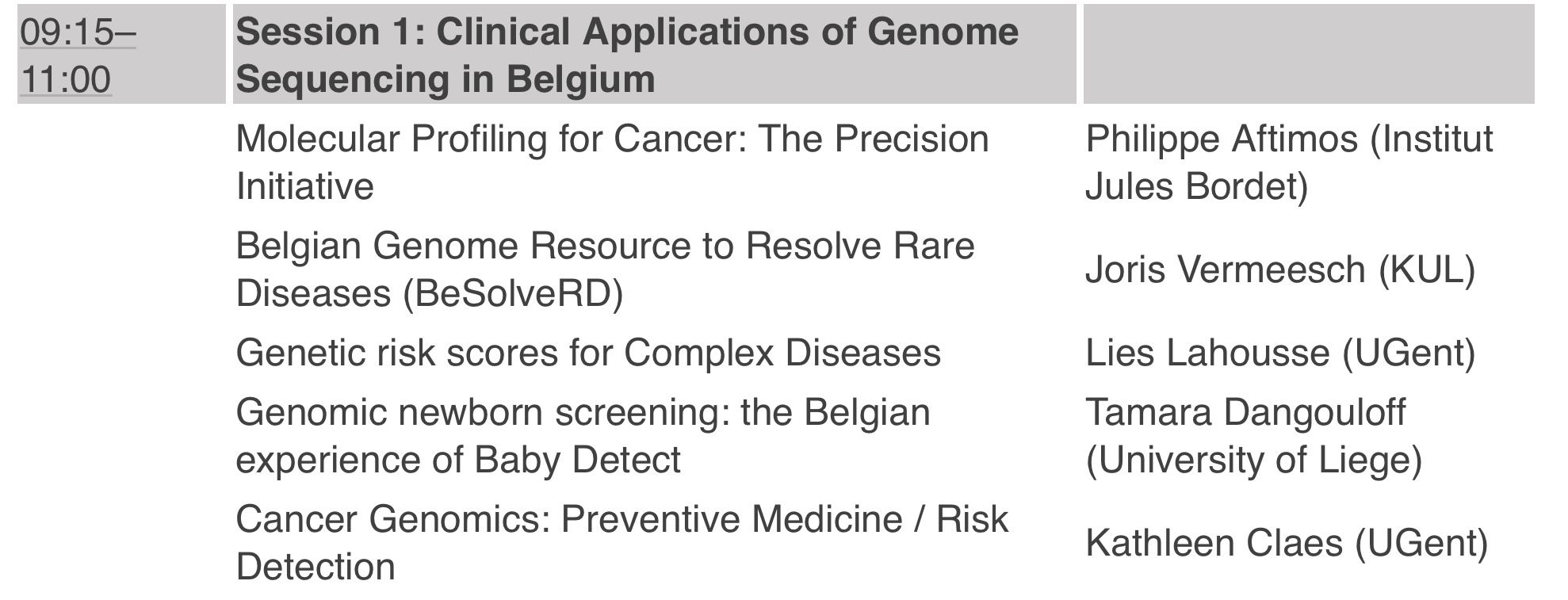Click the Belgian Genome Resource BeSolveRD title

(605, 269)
